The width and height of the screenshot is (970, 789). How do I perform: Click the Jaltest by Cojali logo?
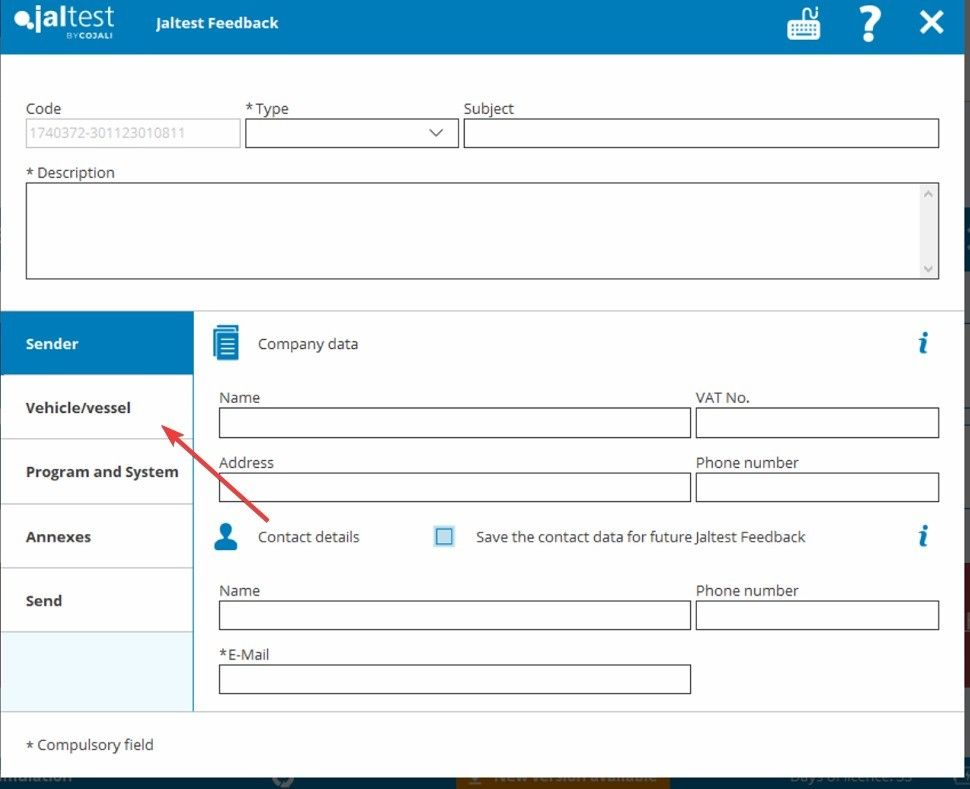coord(64,22)
